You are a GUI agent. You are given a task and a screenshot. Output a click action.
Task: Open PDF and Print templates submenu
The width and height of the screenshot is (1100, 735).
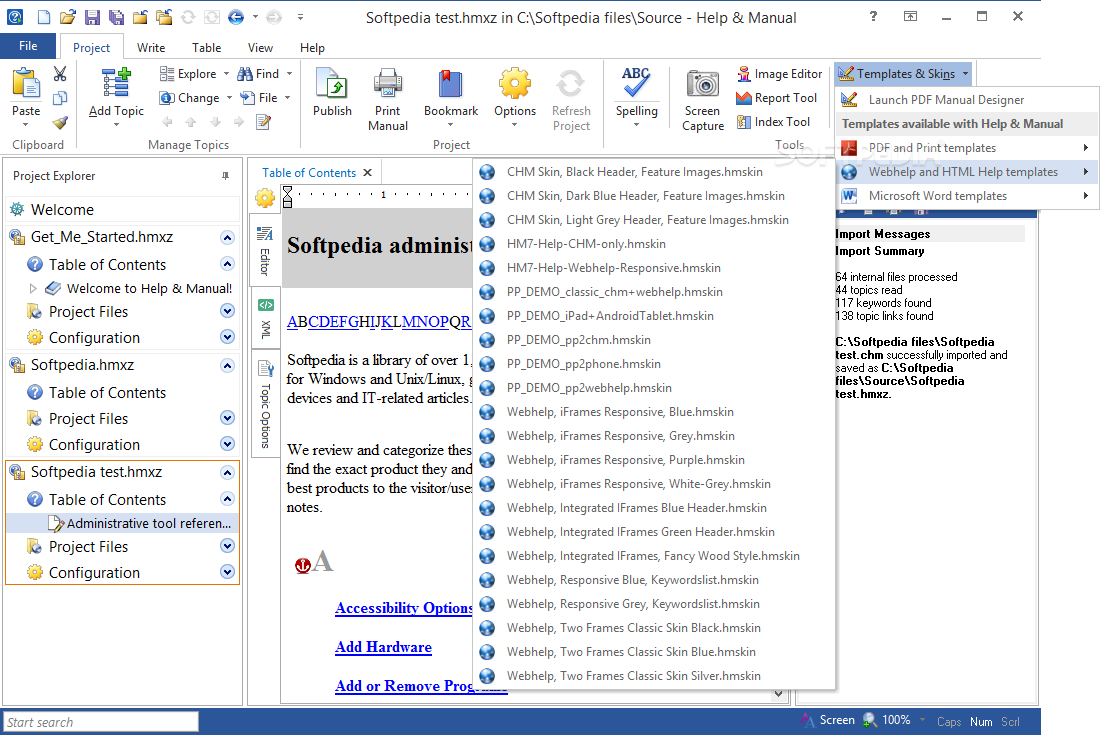967,148
